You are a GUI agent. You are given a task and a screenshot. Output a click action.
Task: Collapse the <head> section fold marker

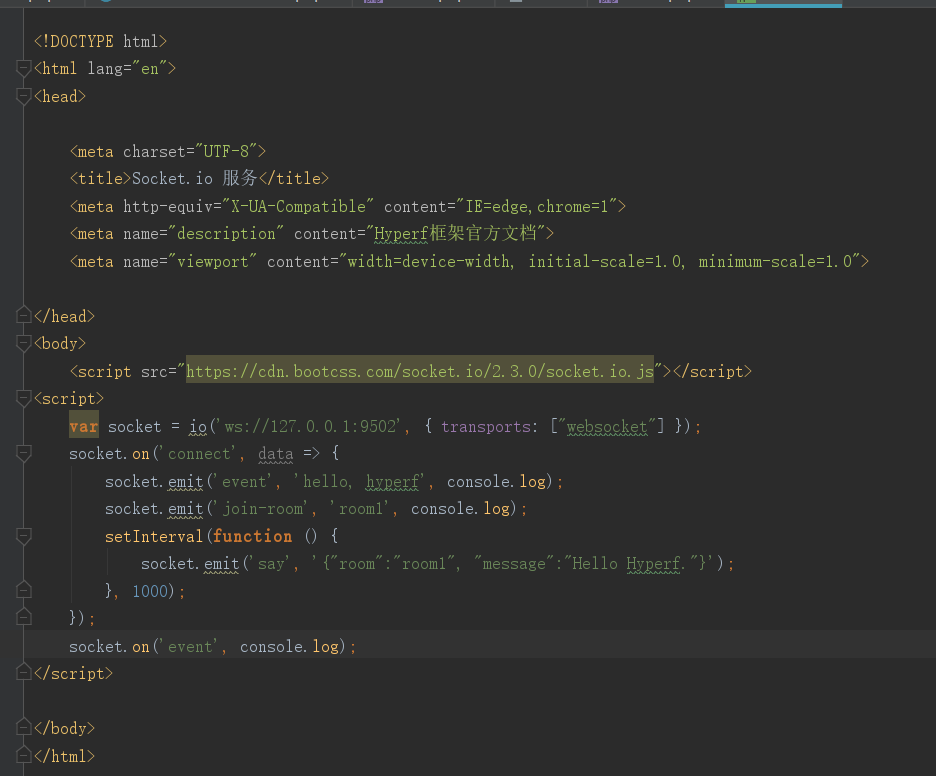click(23, 96)
